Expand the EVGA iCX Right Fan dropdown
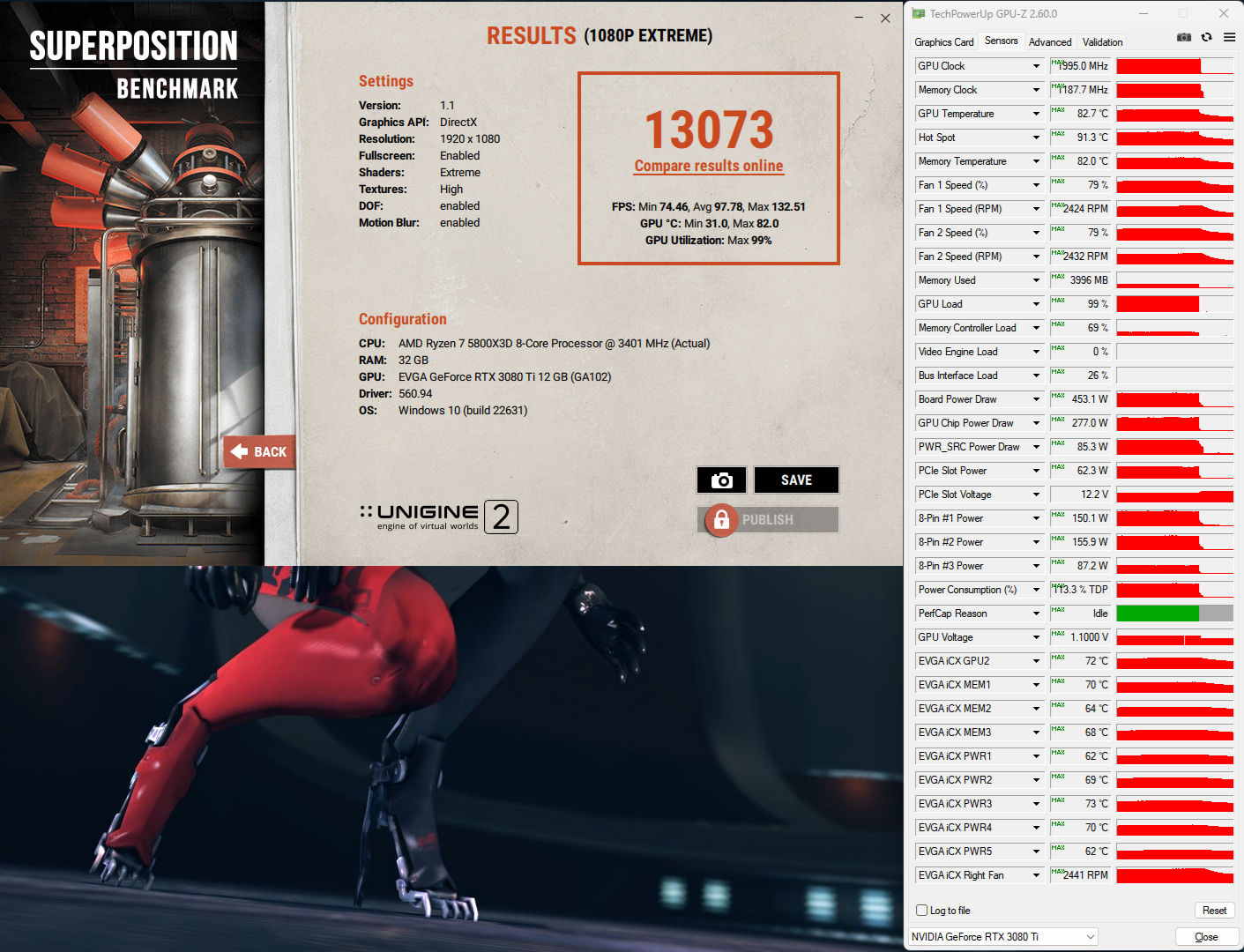The image size is (1244, 952). point(1037,875)
